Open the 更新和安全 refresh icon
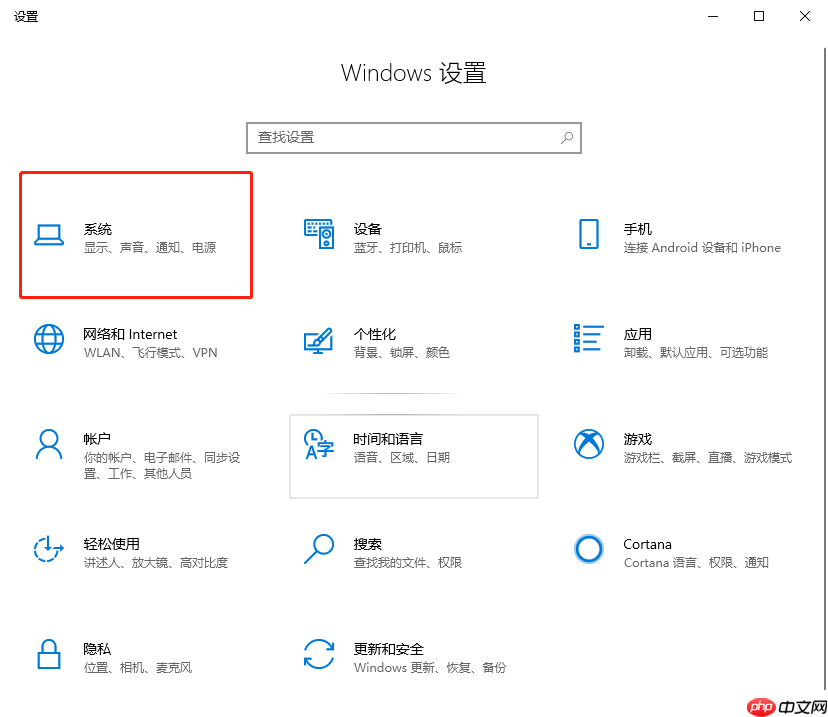The width and height of the screenshot is (828, 717). 319,656
